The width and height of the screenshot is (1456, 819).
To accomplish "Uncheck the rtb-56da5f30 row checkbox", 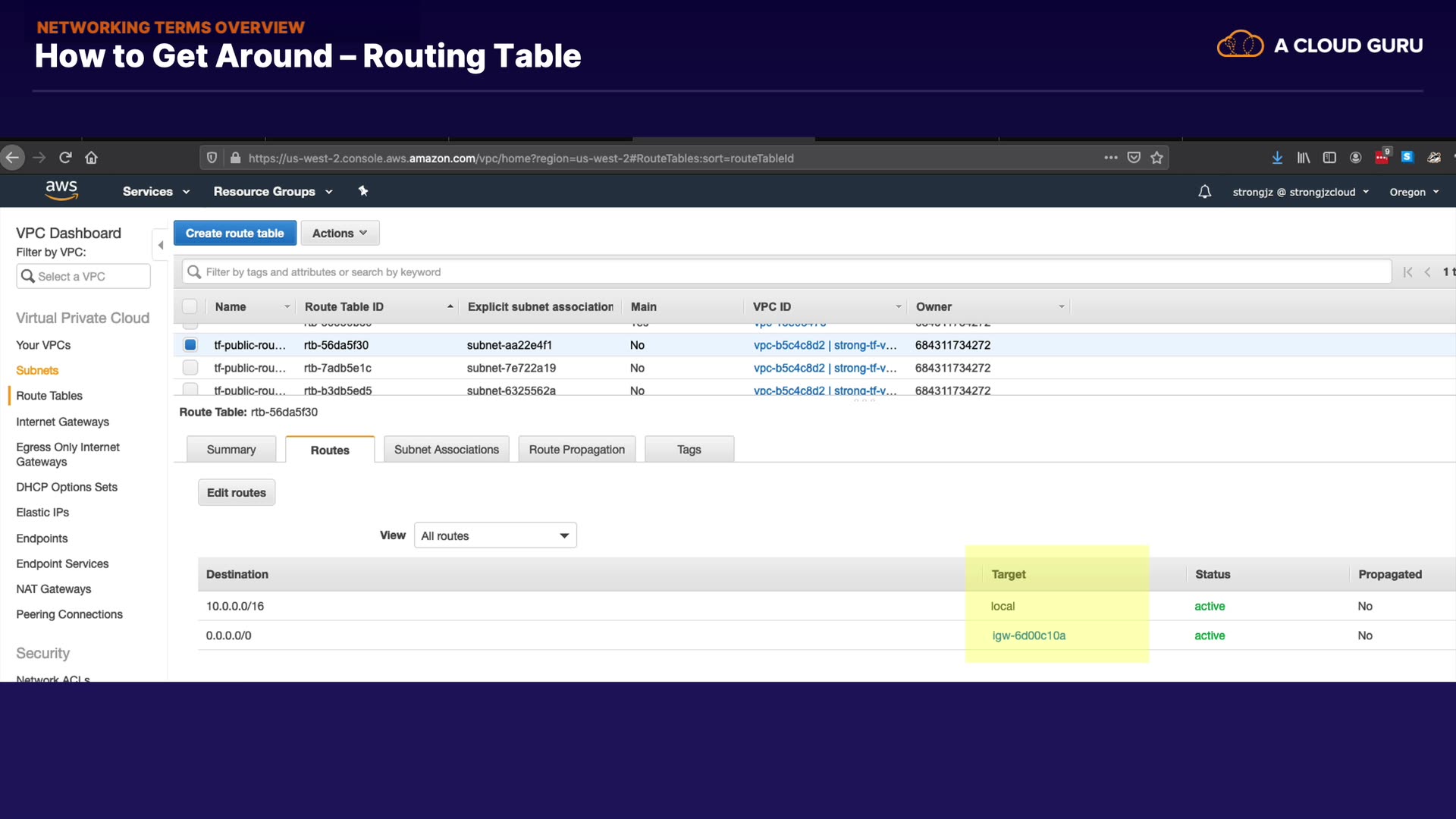I will click(190, 345).
